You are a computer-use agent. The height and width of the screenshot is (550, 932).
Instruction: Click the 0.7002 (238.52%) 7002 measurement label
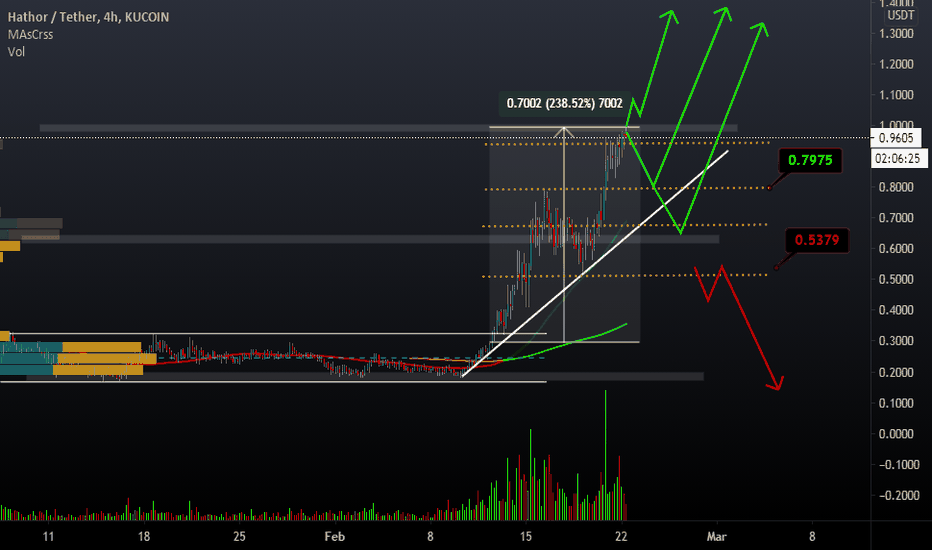[x=564, y=103]
